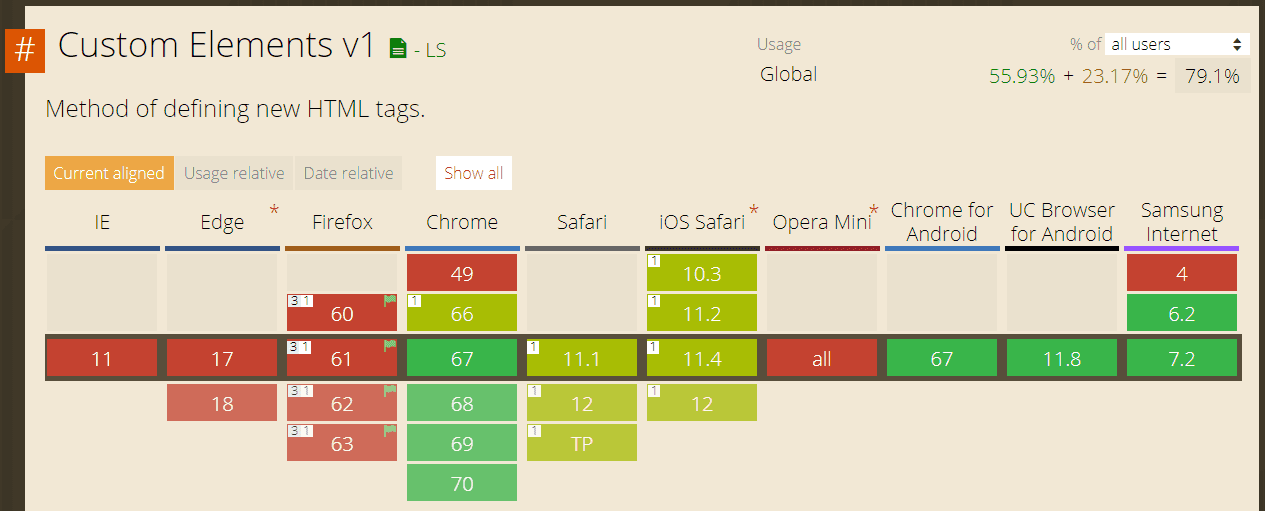The height and width of the screenshot is (511, 1265).
Task: Open the green spec document icon
Action: tap(398, 47)
